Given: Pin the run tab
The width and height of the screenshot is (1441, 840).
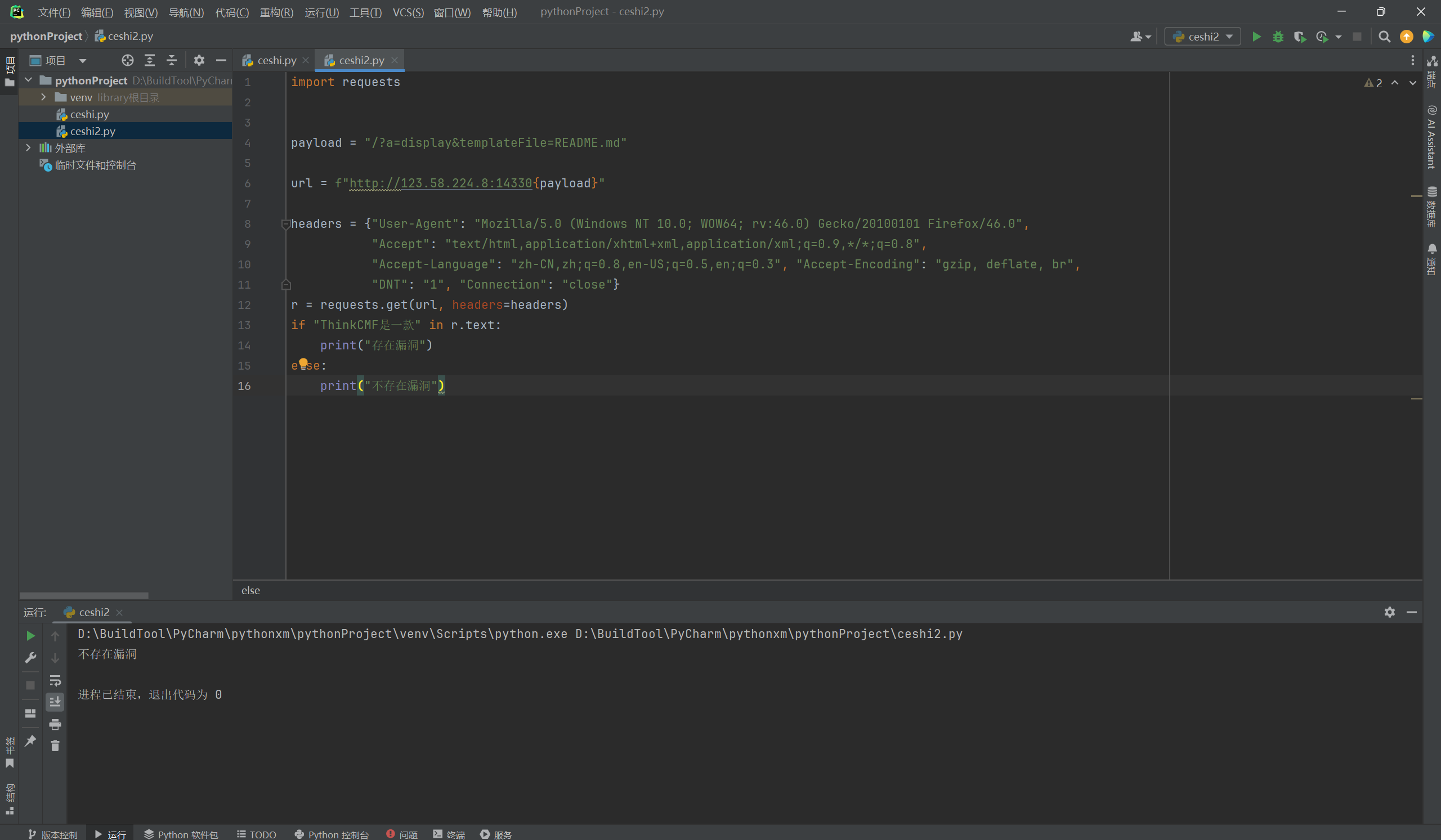Looking at the screenshot, I should click(x=31, y=740).
